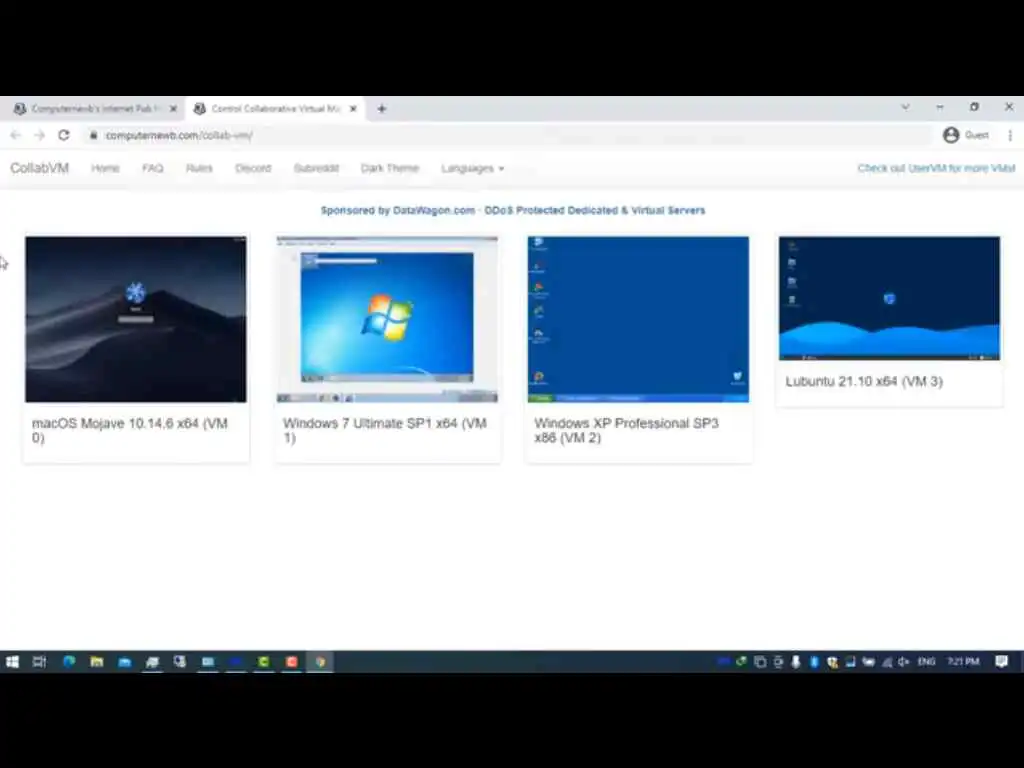The height and width of the screenshot is (768, 1024).
Task: Open the DataWagon.com sponsor link
Action: tap(513, 210)
